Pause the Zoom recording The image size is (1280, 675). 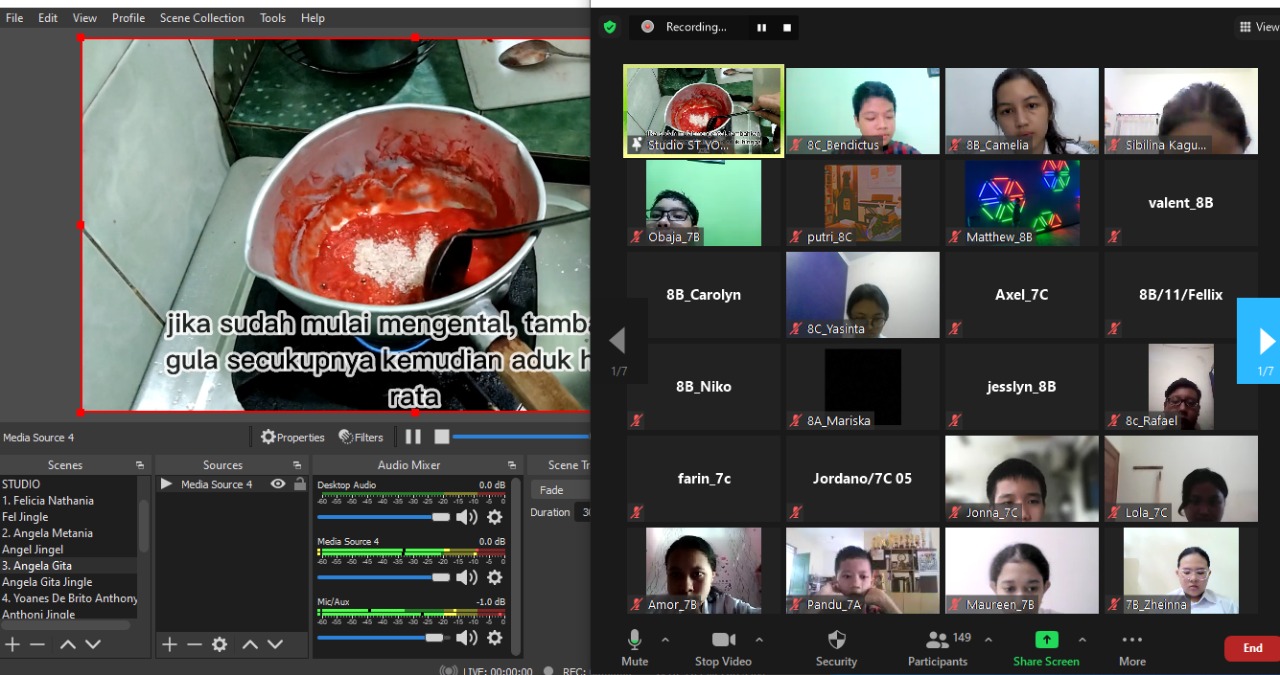(761, 27)
